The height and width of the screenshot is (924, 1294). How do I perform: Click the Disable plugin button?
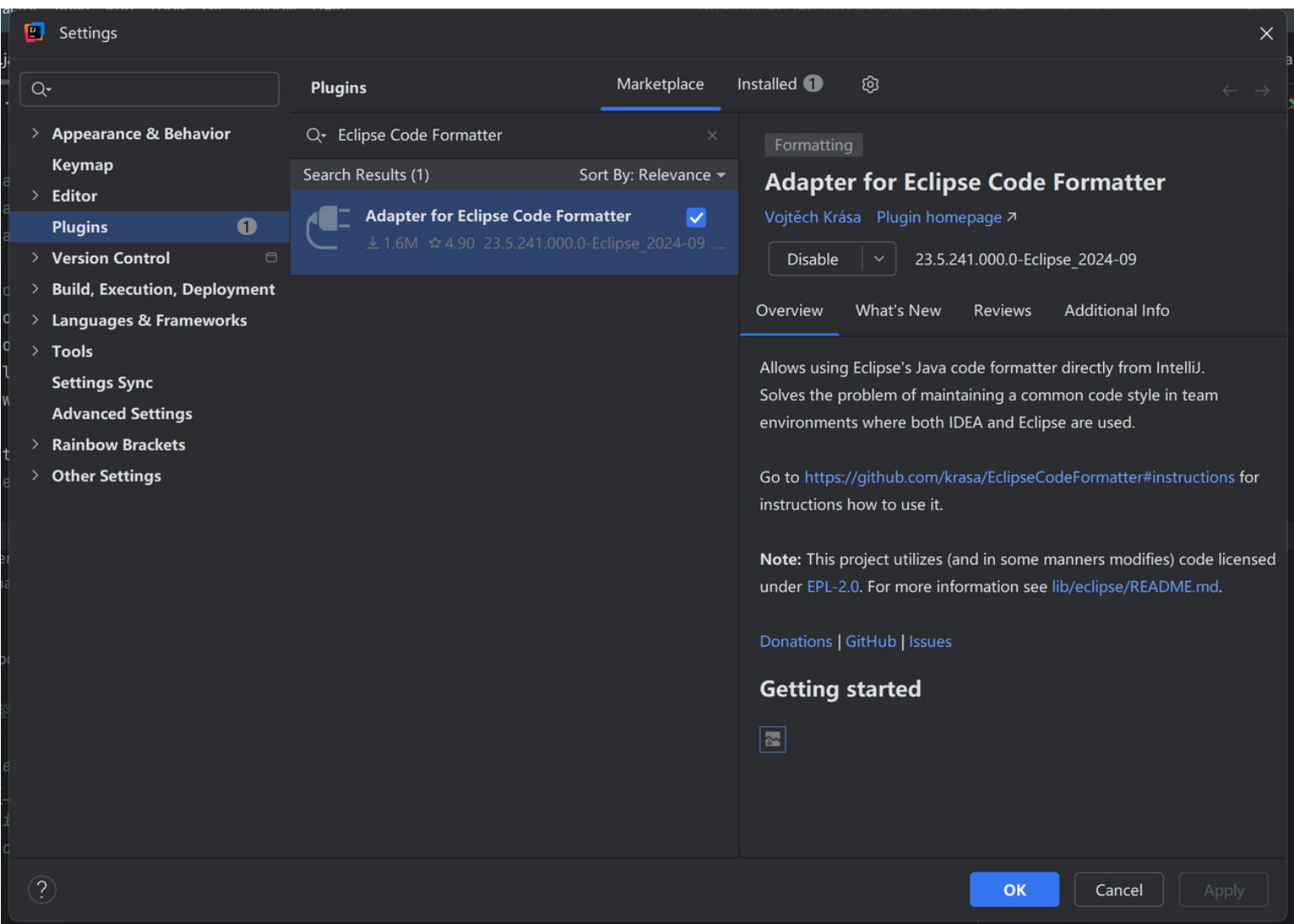[814, 259]
